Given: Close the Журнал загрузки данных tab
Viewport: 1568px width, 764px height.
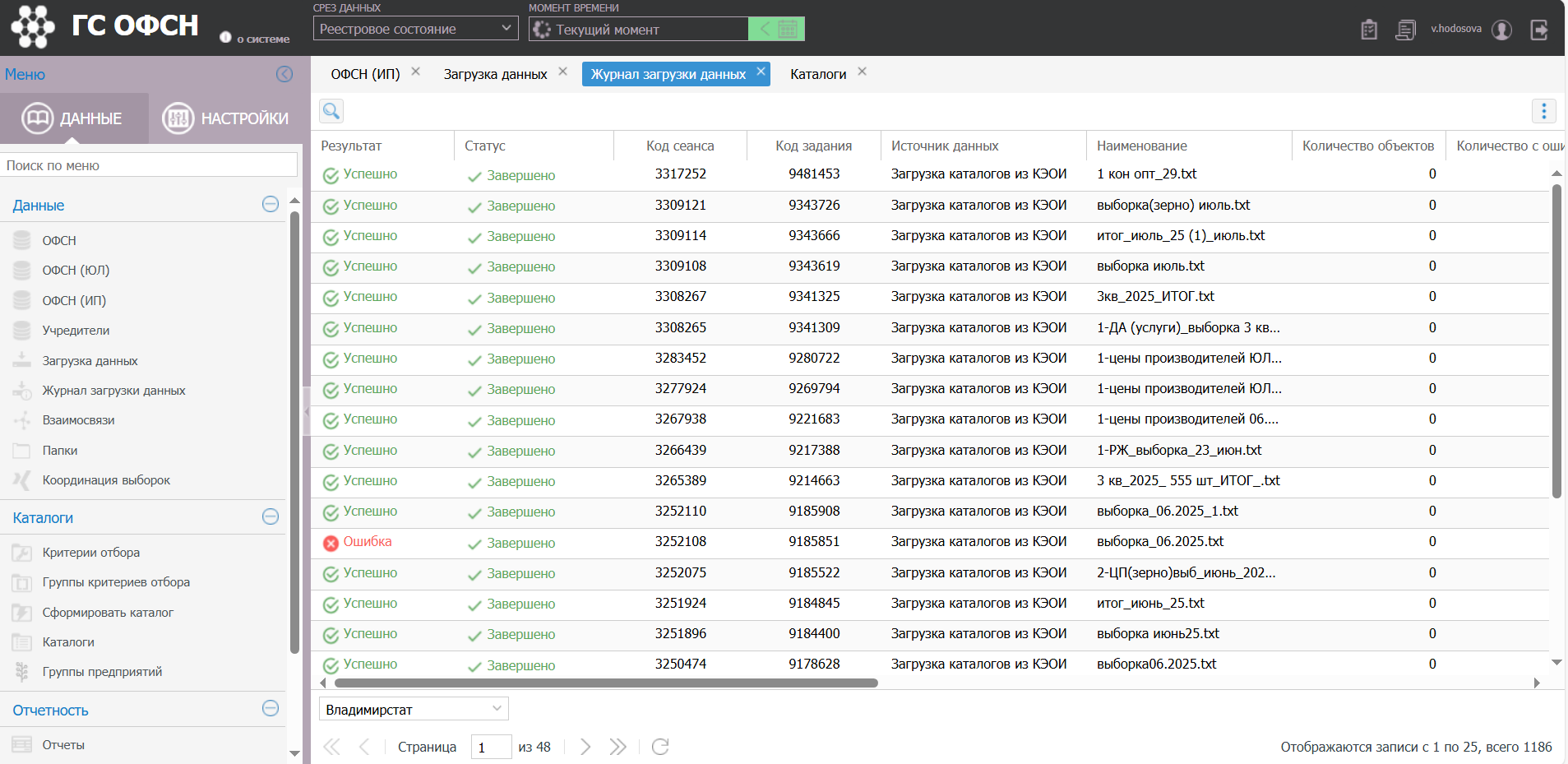Looking at the screenshot, I should coord(761,72).
